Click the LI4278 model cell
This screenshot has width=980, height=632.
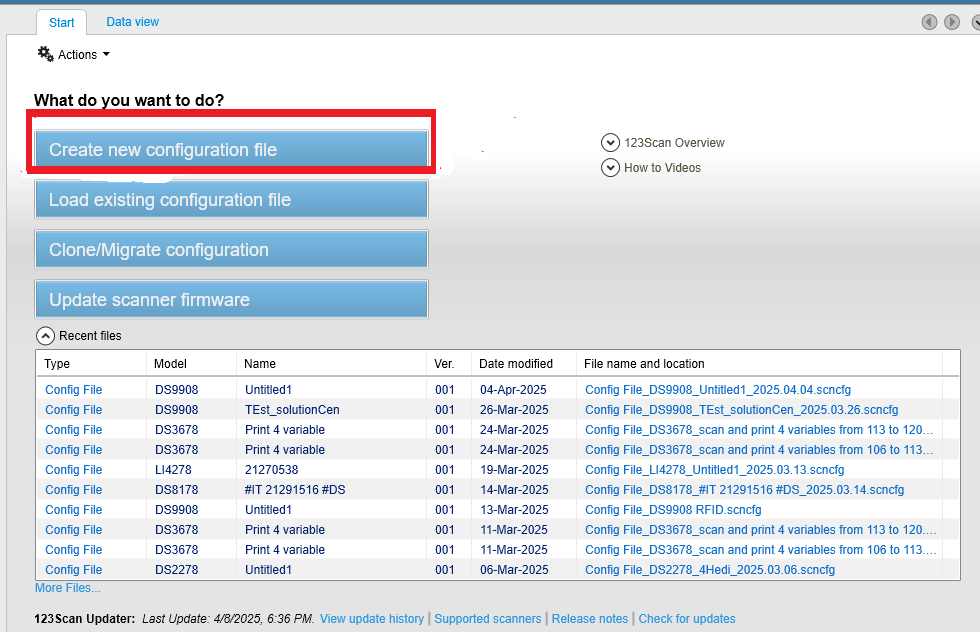coord(173,469)
